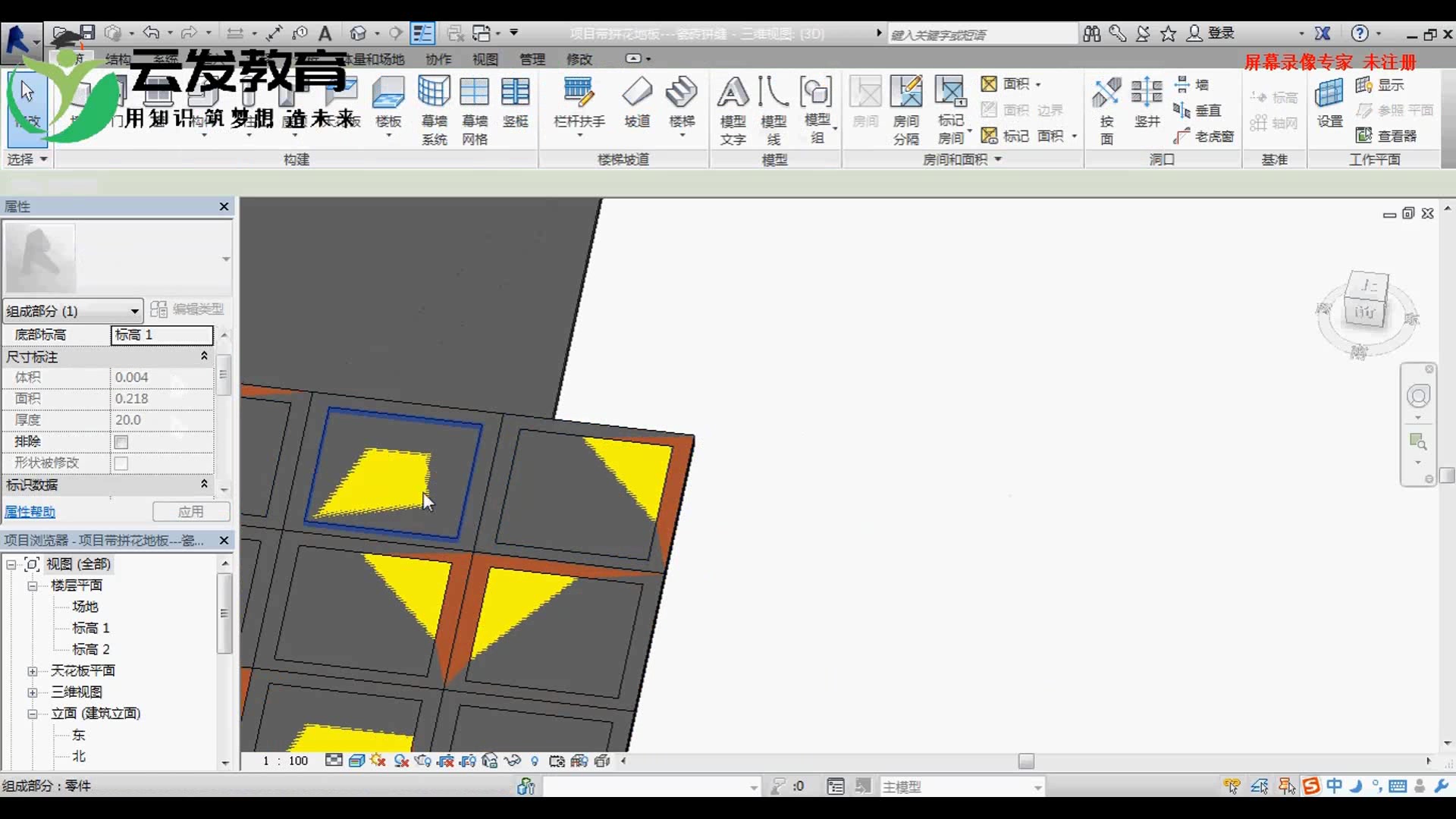Select the 楼板 (Floor) tool
Image resolution: width=1456 pixels, height=819 pixels.
click(388, 102)
